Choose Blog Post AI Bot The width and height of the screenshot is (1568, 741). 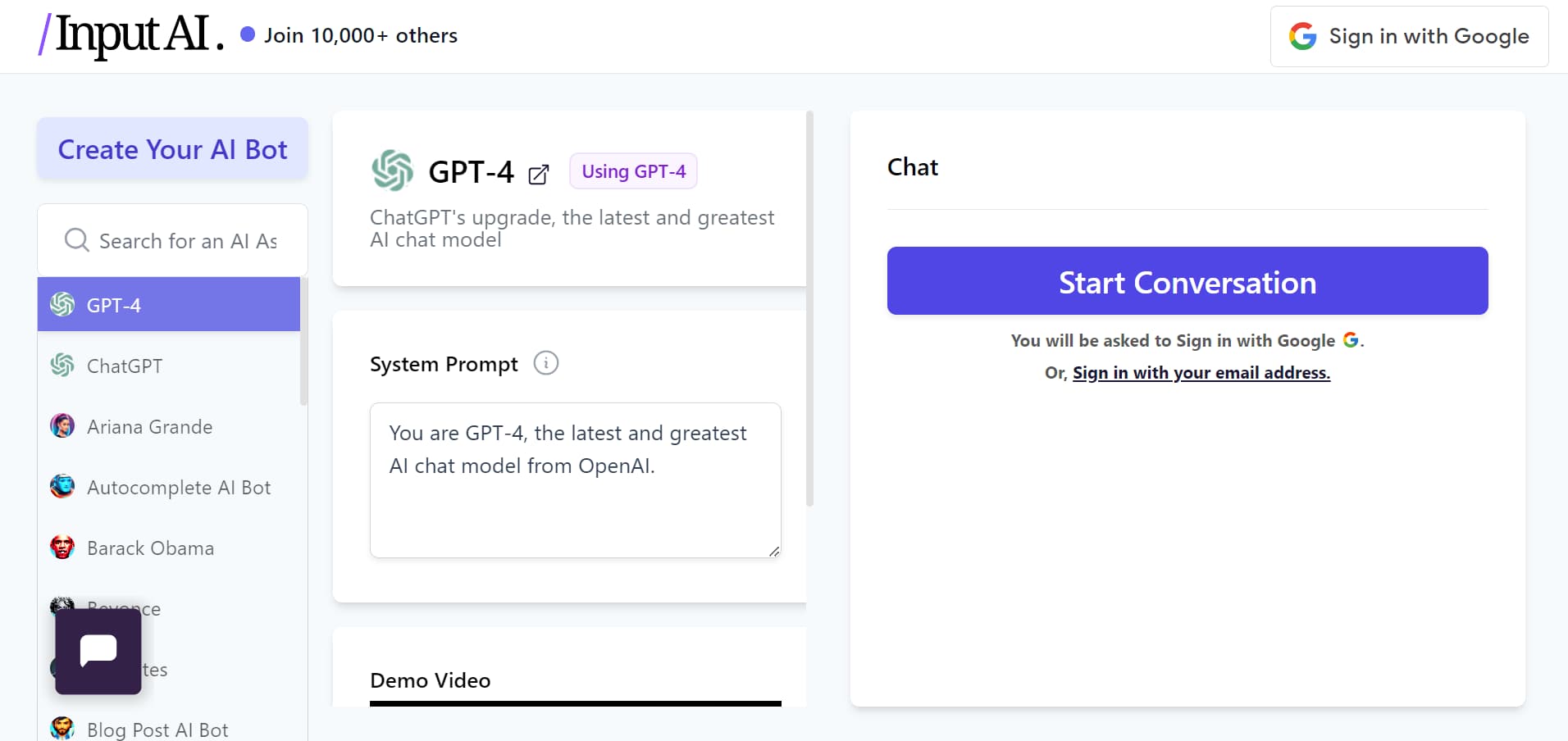(157, 729)
